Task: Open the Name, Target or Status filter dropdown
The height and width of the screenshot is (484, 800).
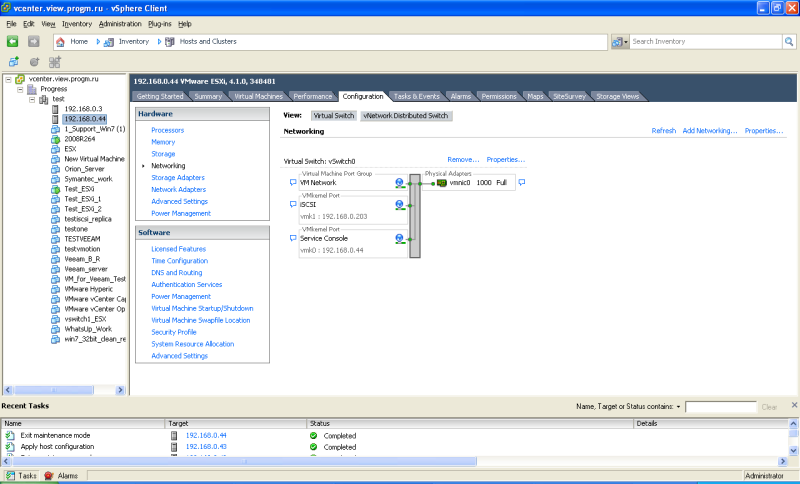Action: (678, 406)
